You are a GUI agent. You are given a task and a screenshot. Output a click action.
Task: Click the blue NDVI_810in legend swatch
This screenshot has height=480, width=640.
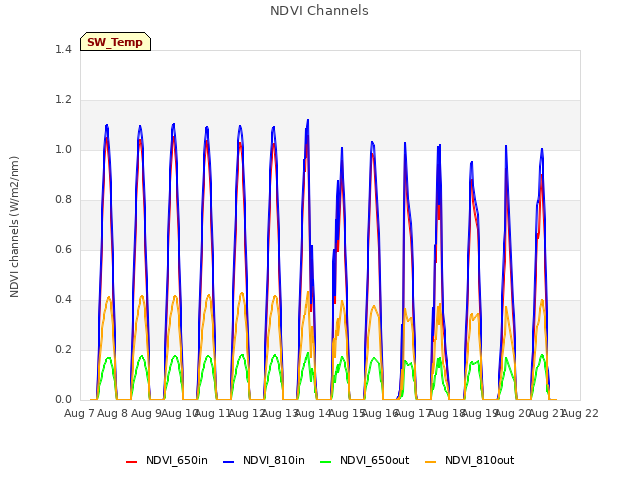point(229,462)
